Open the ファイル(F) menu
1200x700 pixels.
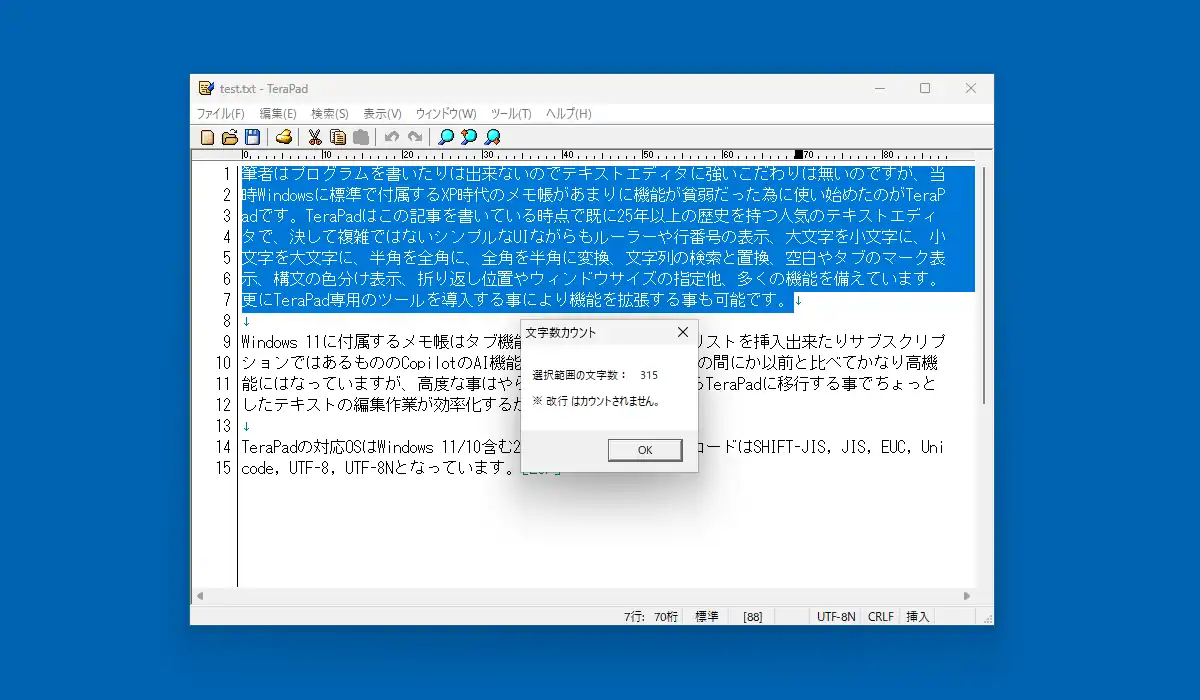click(220, 113)
